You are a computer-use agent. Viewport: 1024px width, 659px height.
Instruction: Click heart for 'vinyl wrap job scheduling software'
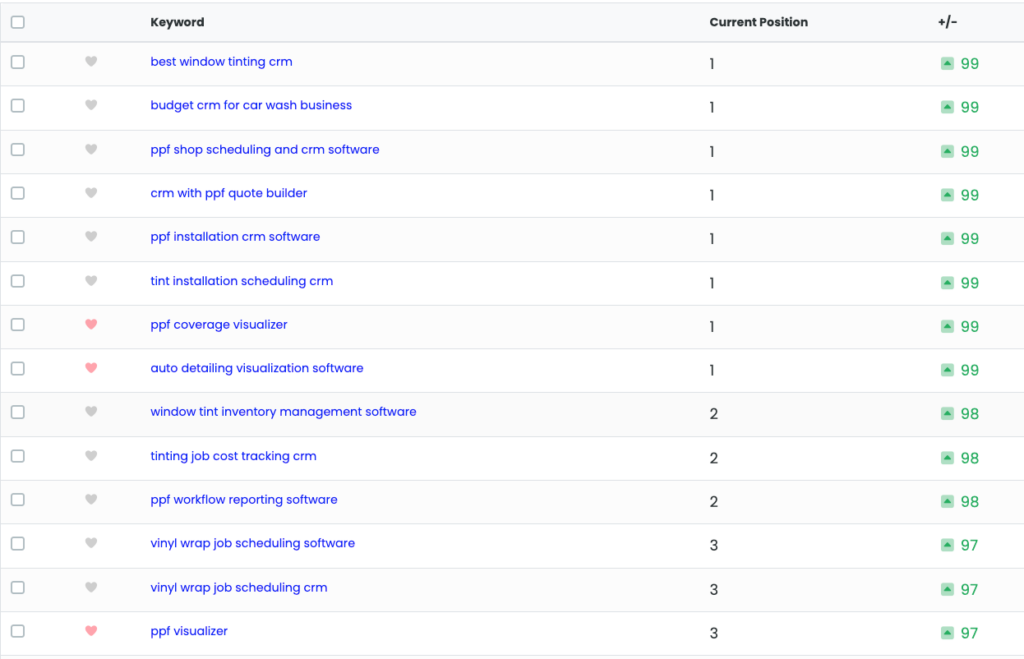click(x=91, y=543)
